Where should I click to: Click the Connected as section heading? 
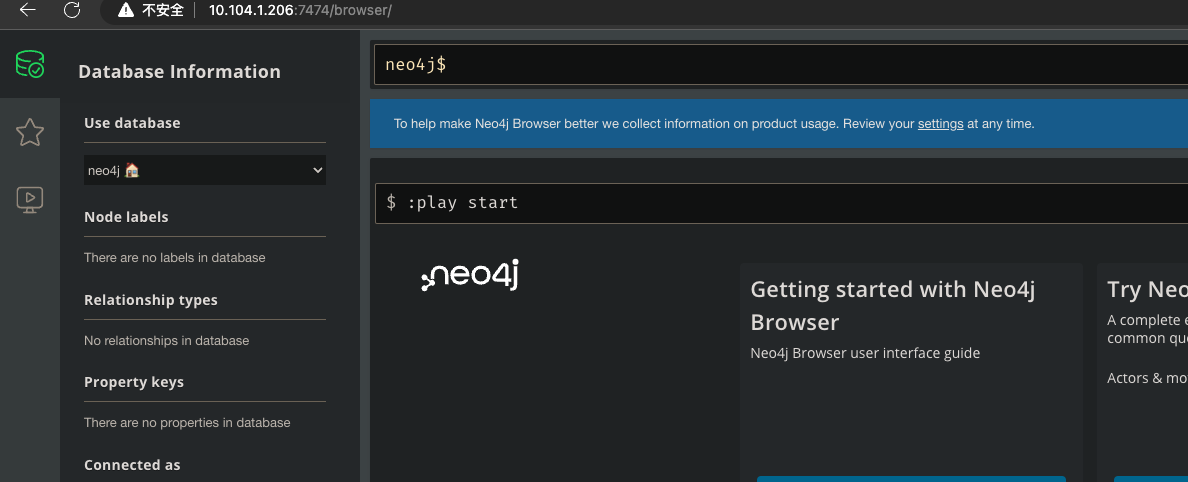[132, 465]
